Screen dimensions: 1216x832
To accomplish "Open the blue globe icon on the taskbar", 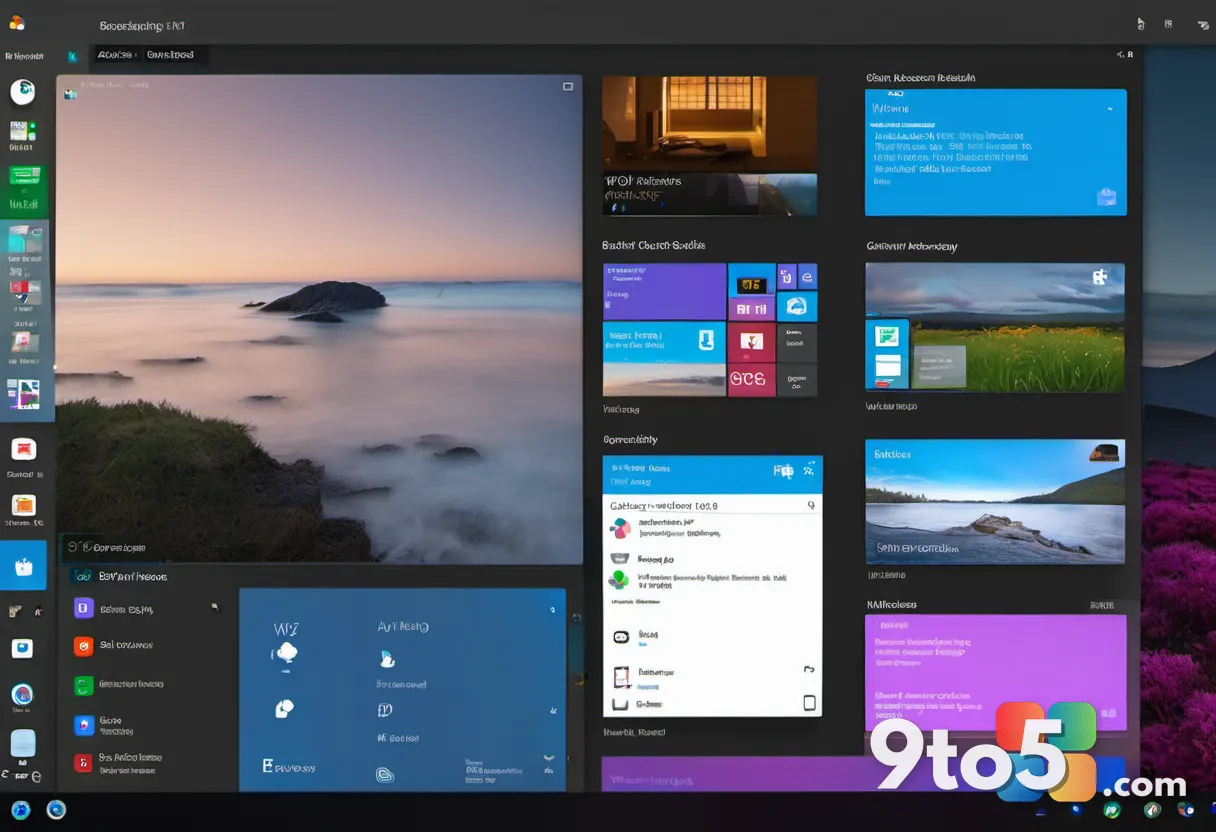I will (21, 810).
